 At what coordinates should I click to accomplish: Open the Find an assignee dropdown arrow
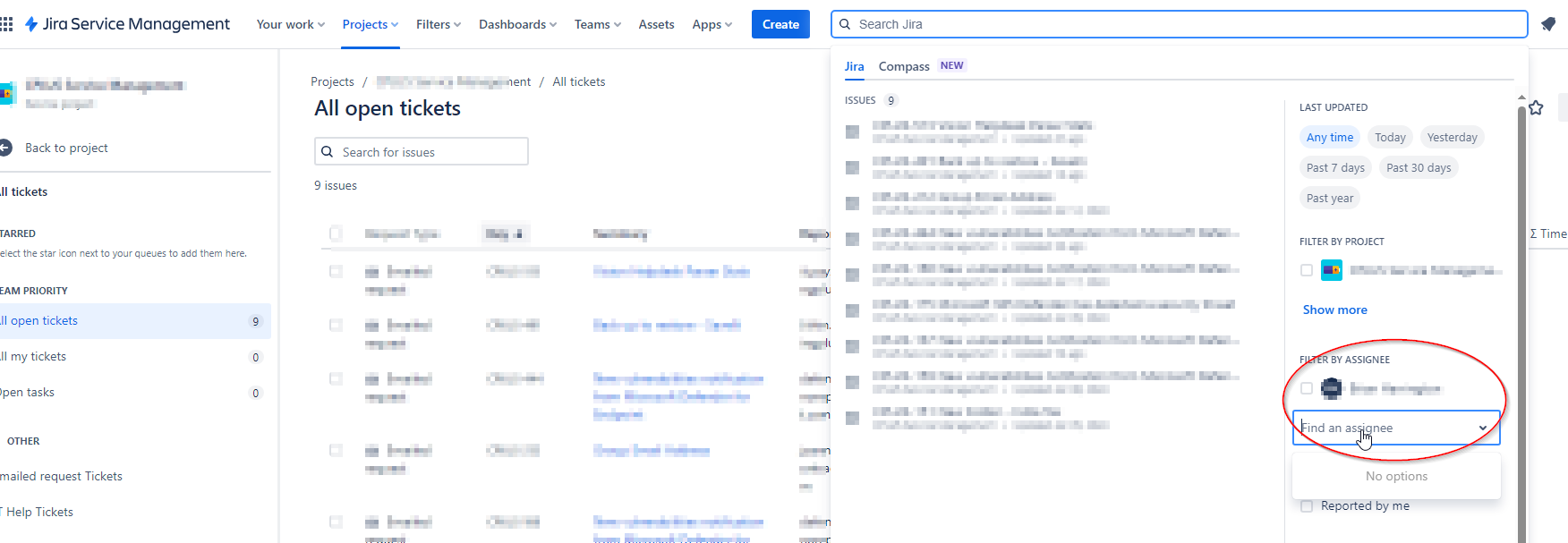coord(1483,428)
